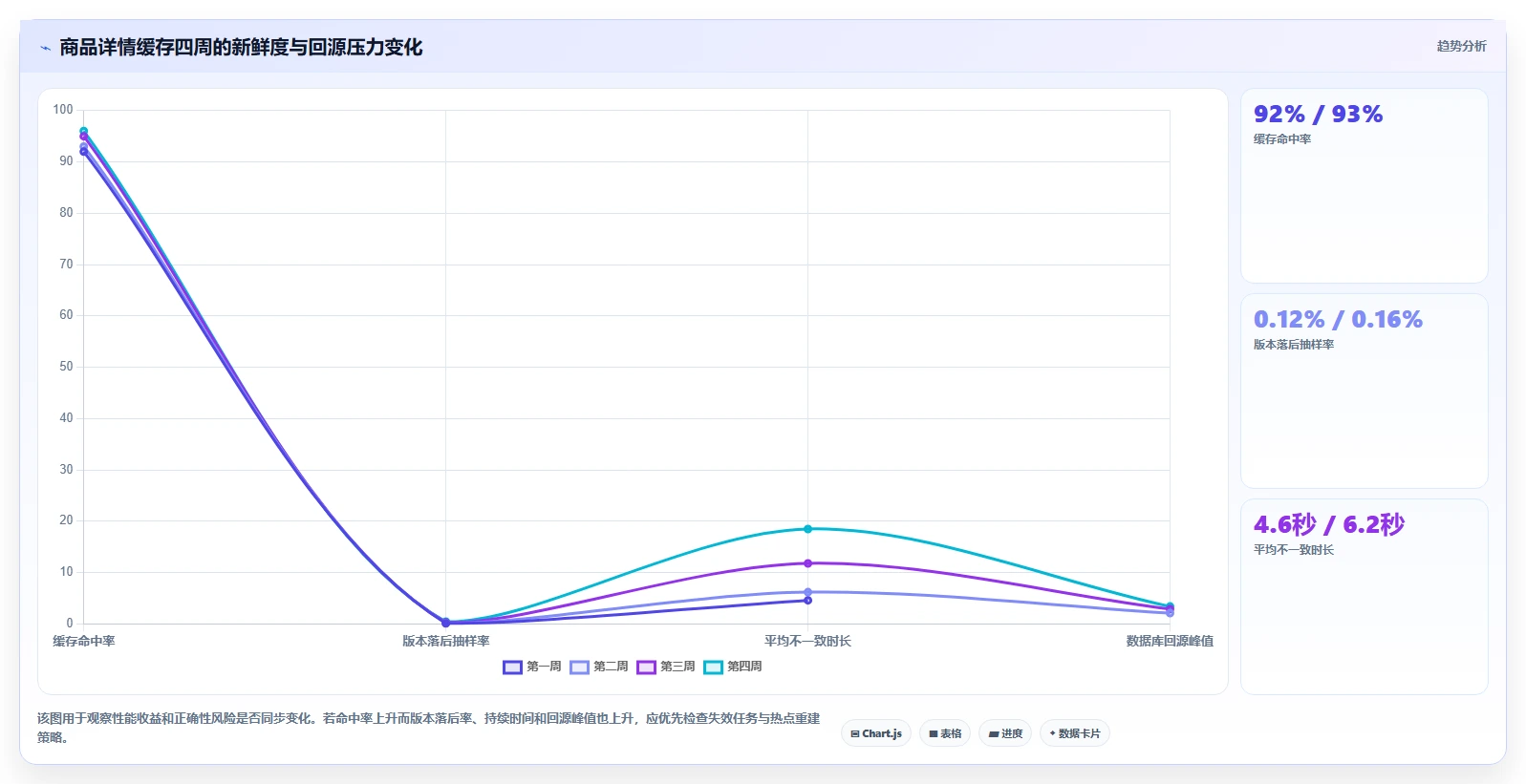Select the 第二周 point at 平均不一致时长
The width and height of the screenshot is (1526, 784).
[807, 592]
